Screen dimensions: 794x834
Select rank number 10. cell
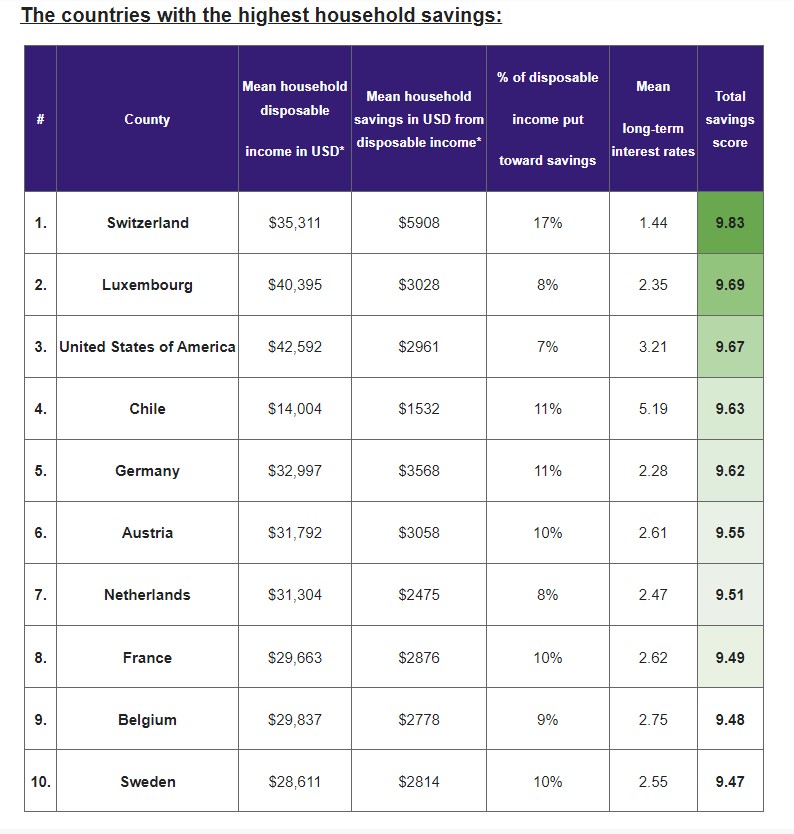pos(40,782)
